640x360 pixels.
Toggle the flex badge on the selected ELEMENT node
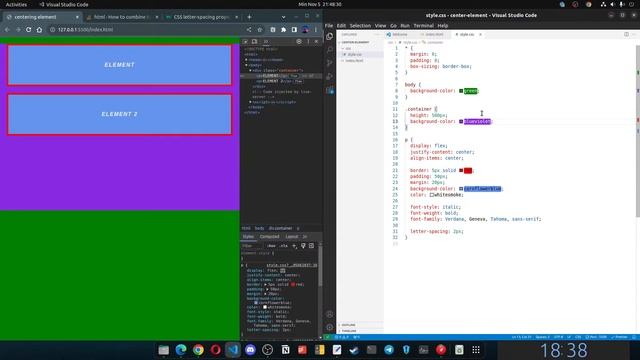click(x=294, y=76)
